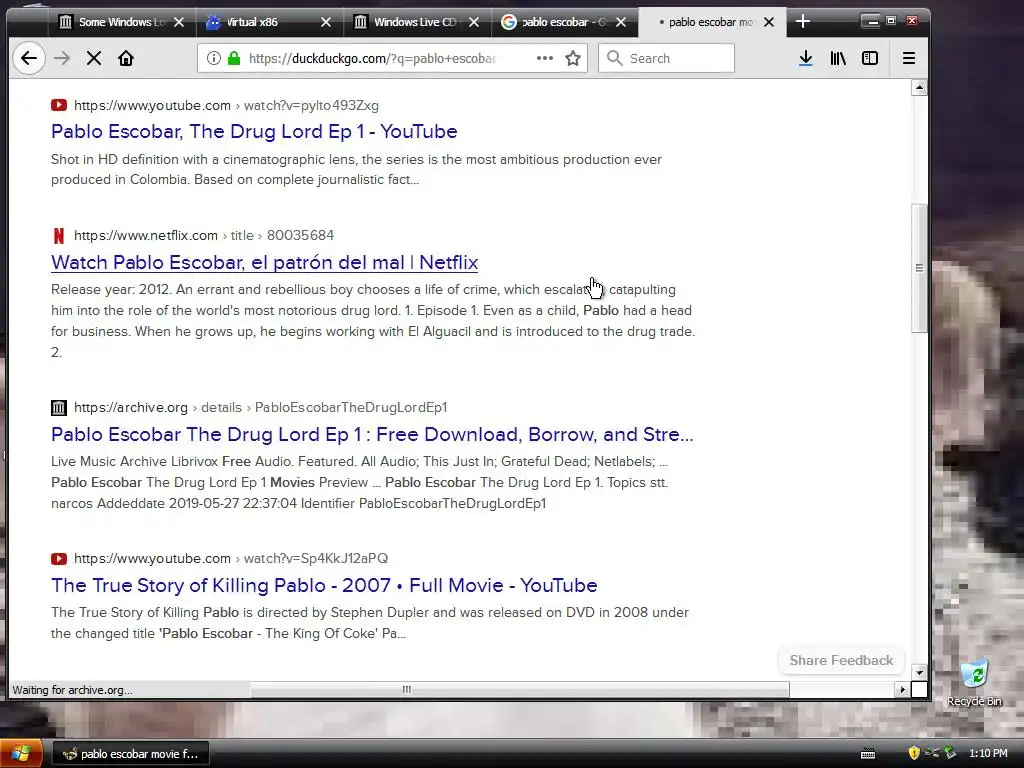Close the Some Windows tab
The image size is (1024, 768).
[x=179, y=22]
